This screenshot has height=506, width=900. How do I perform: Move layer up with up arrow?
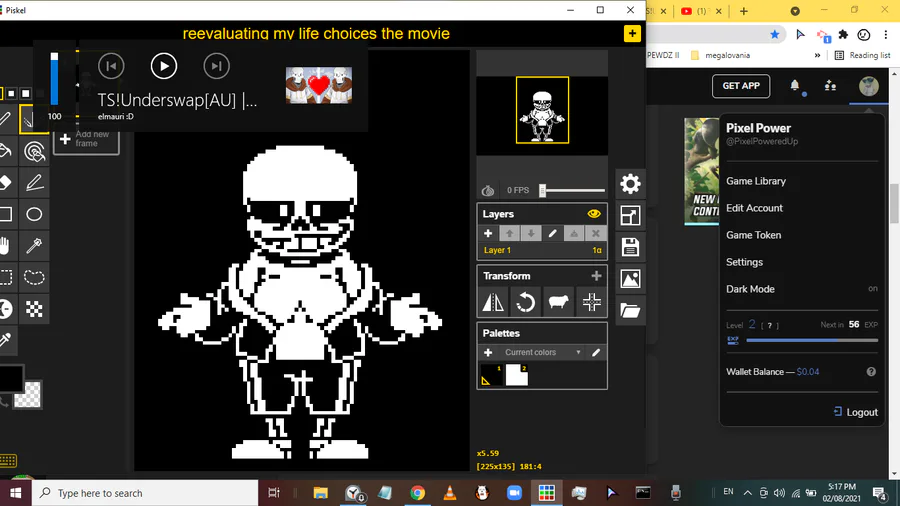pos(509,233)
